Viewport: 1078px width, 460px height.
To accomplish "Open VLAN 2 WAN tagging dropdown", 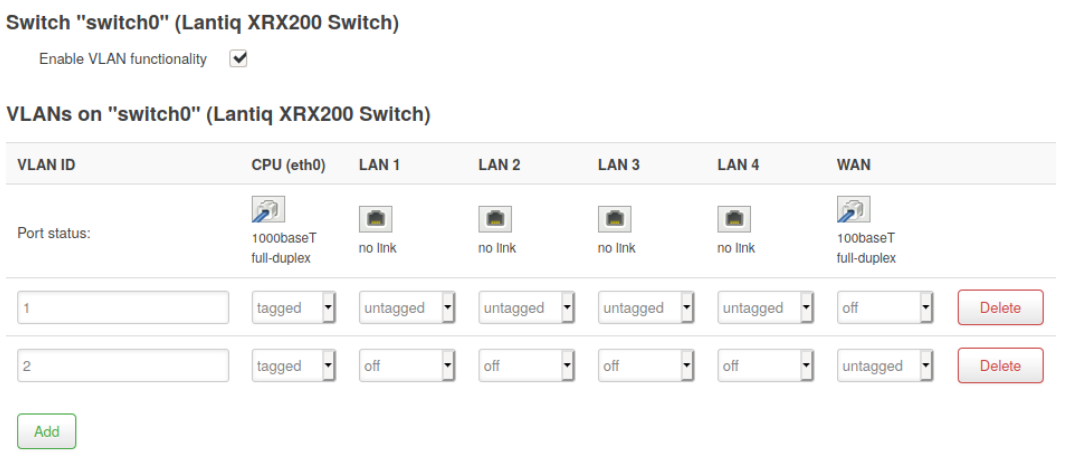I will pos(885,366).
